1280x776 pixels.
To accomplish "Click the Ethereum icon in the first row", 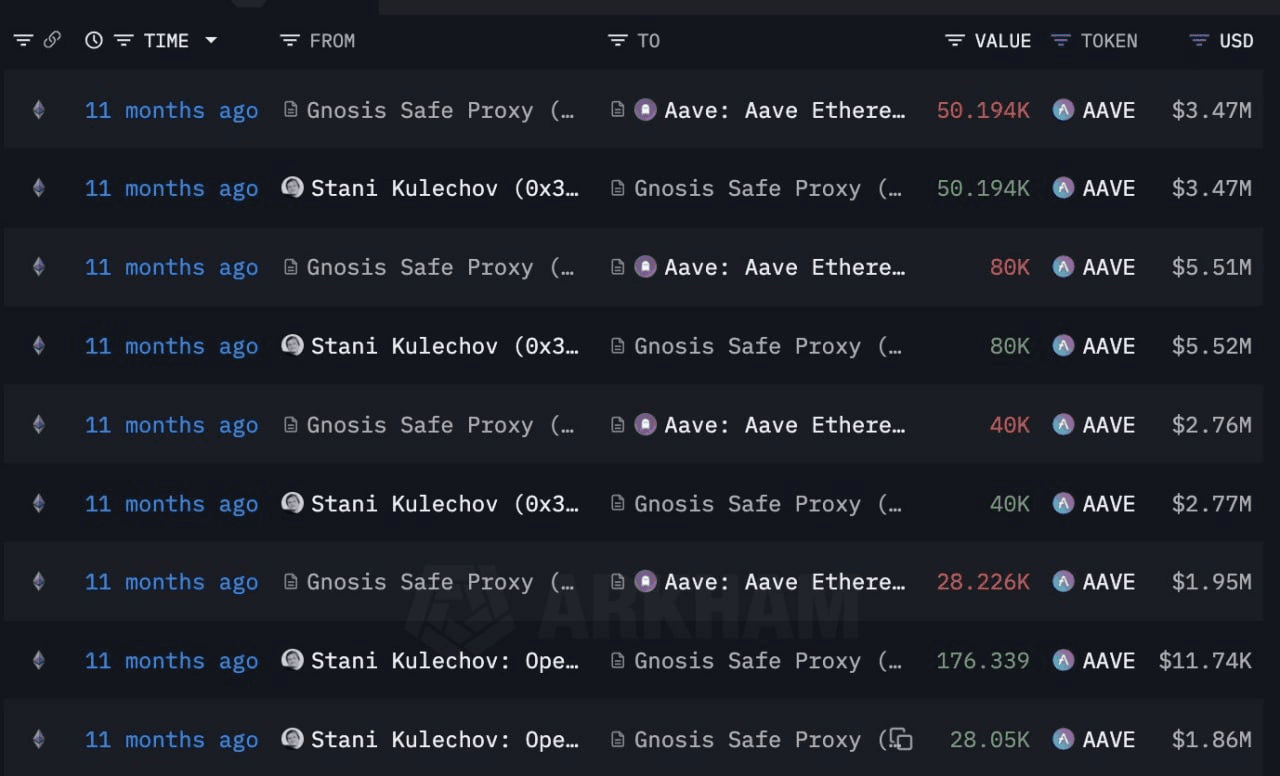I will [38, 110].
